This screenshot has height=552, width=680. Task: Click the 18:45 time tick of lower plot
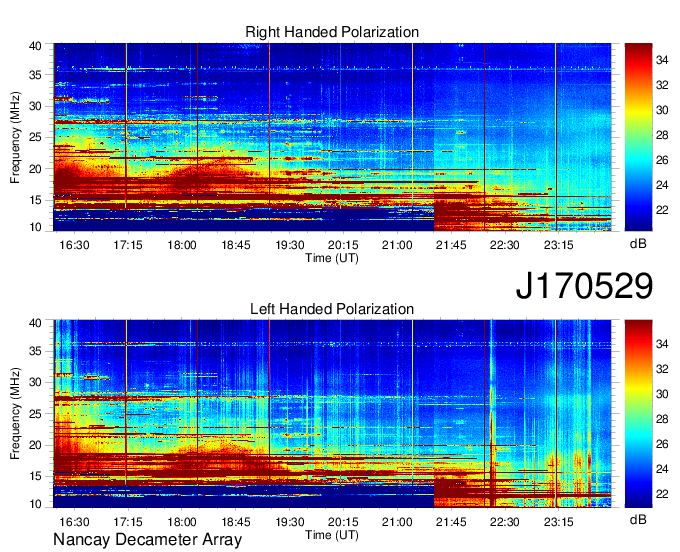(x=236, y=522)
